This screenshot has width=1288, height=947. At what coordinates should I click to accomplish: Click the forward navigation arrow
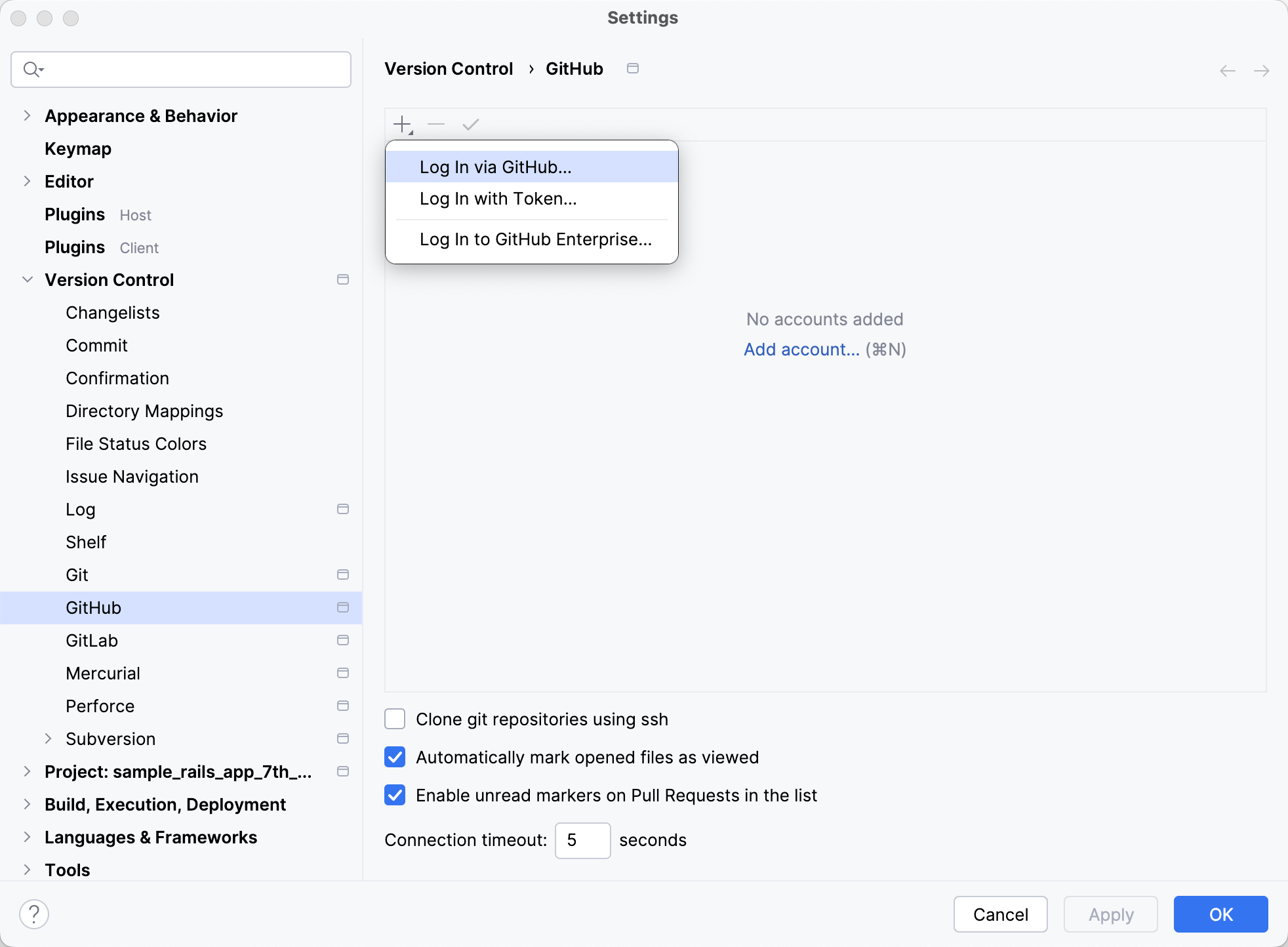(1261, 70)
